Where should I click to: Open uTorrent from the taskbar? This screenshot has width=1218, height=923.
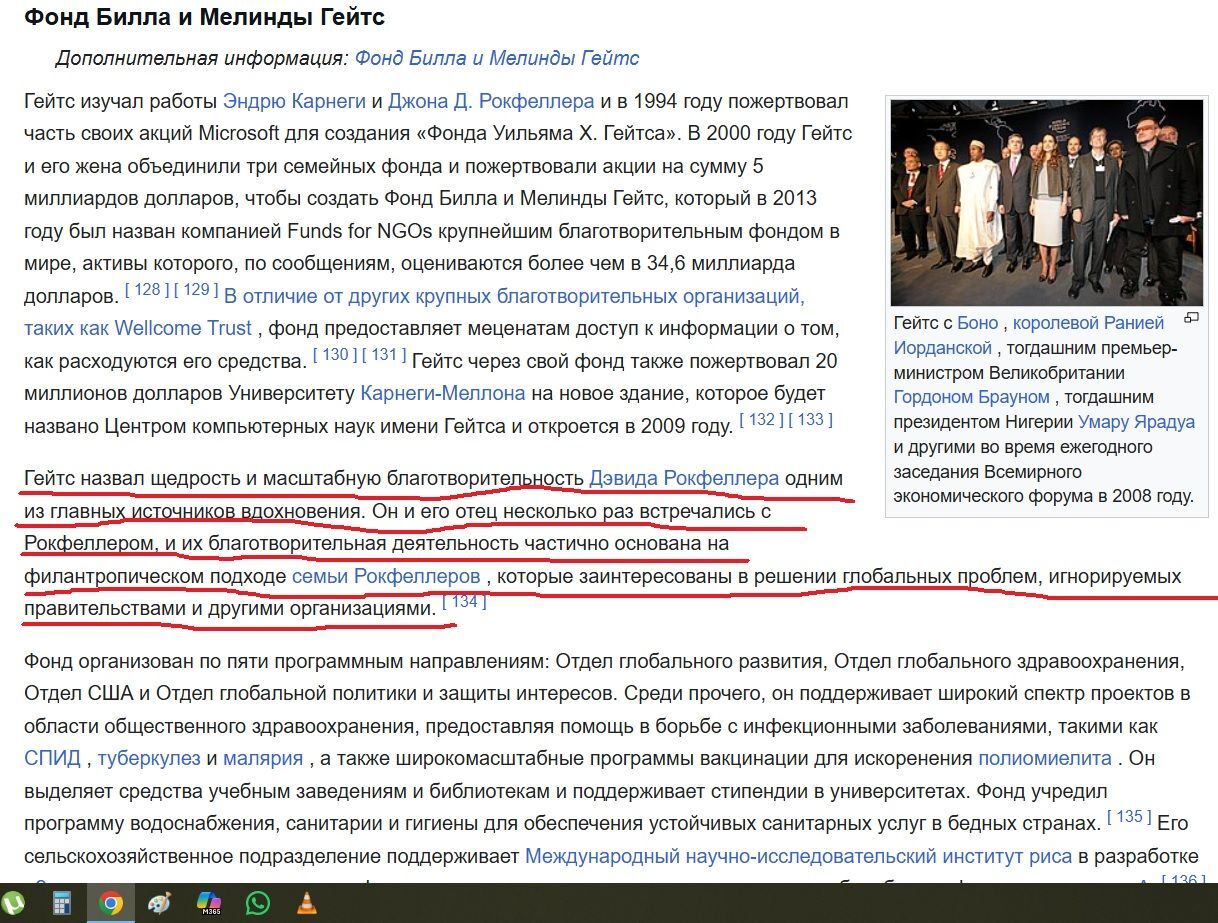click(15, 903)
